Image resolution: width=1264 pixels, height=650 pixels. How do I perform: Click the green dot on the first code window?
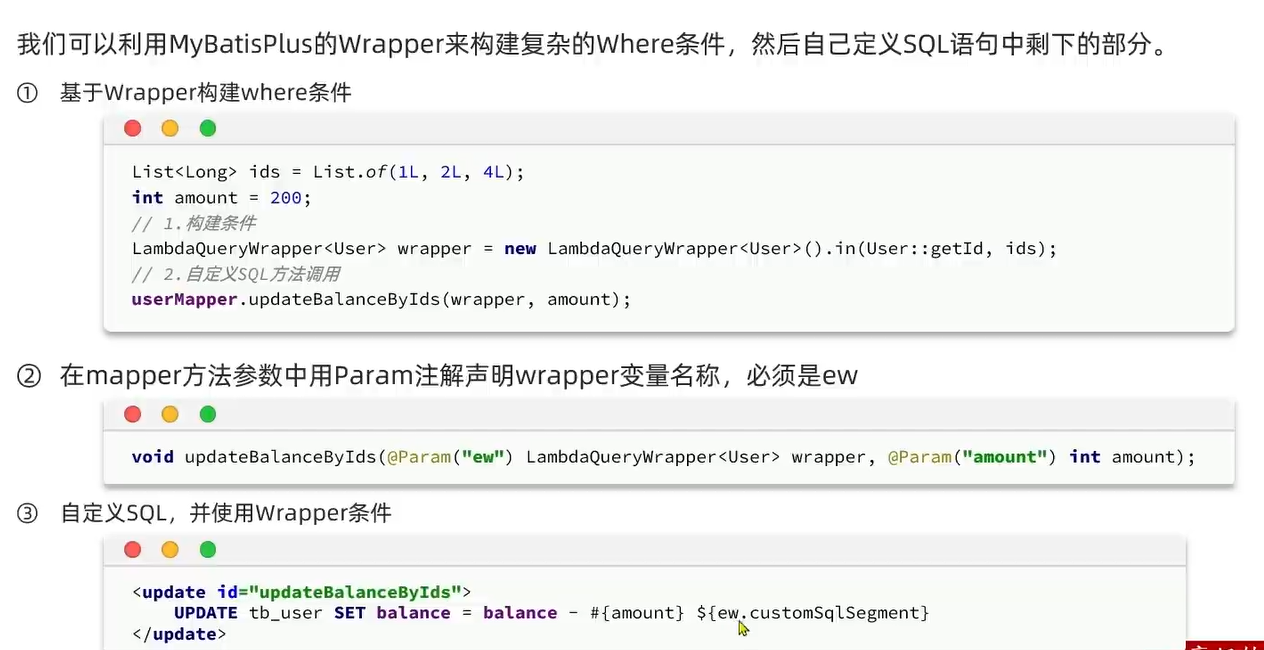click(207, 128)
